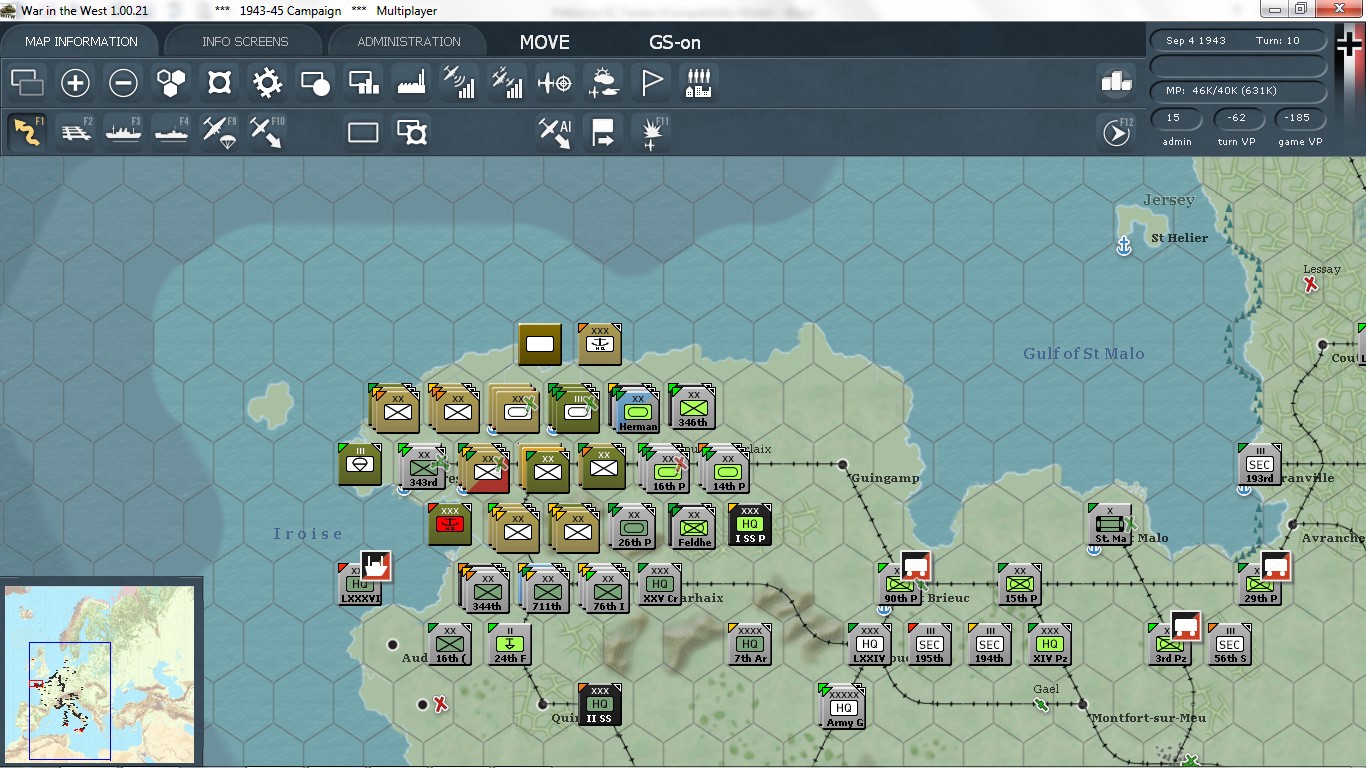The height and width of the screenshot is (768, 1366).
Task: Select the F9 airborne drop mode icon
Action: coord(219,133)
